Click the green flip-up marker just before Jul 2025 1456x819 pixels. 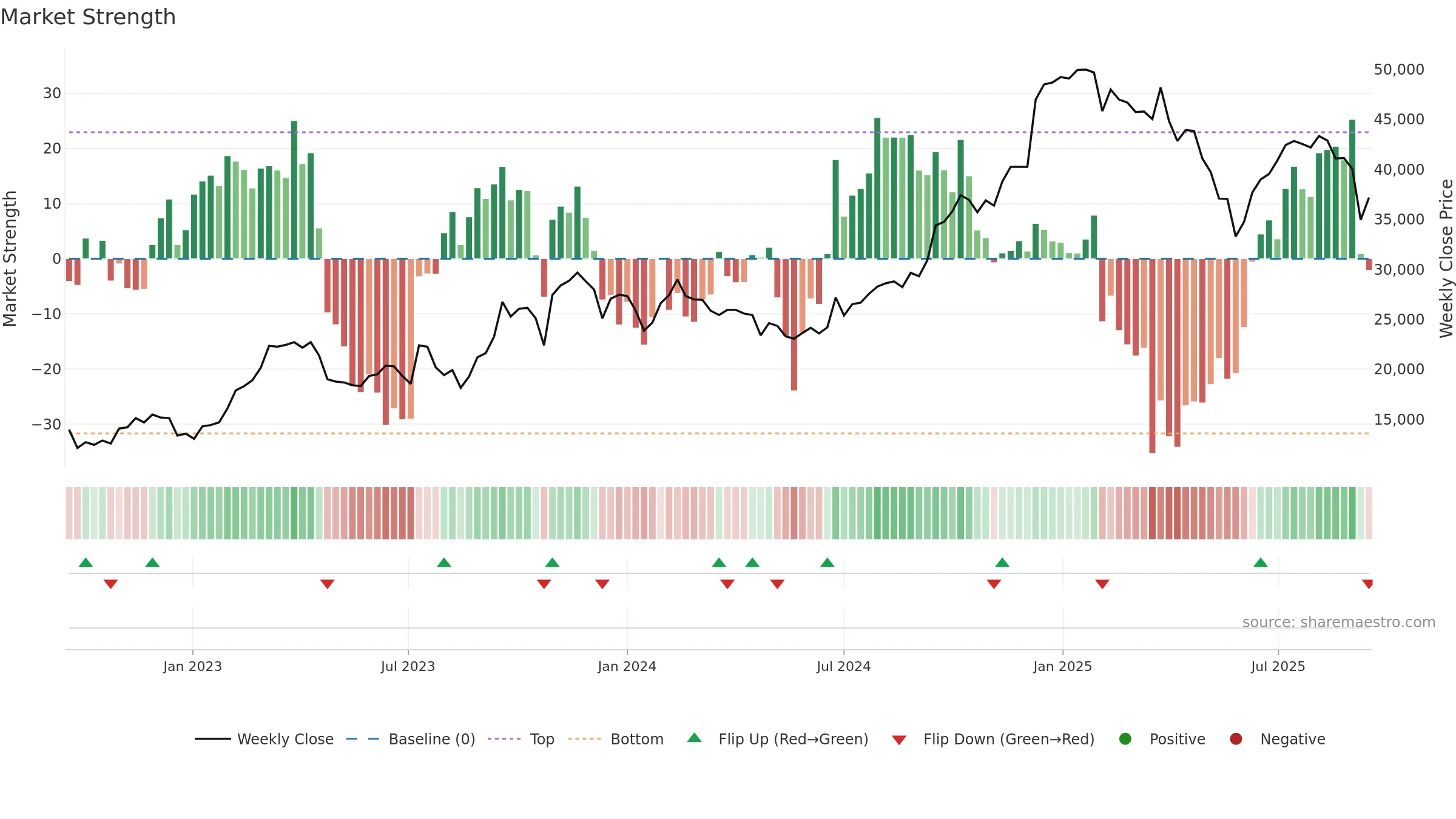click(x=1261, y=562)
